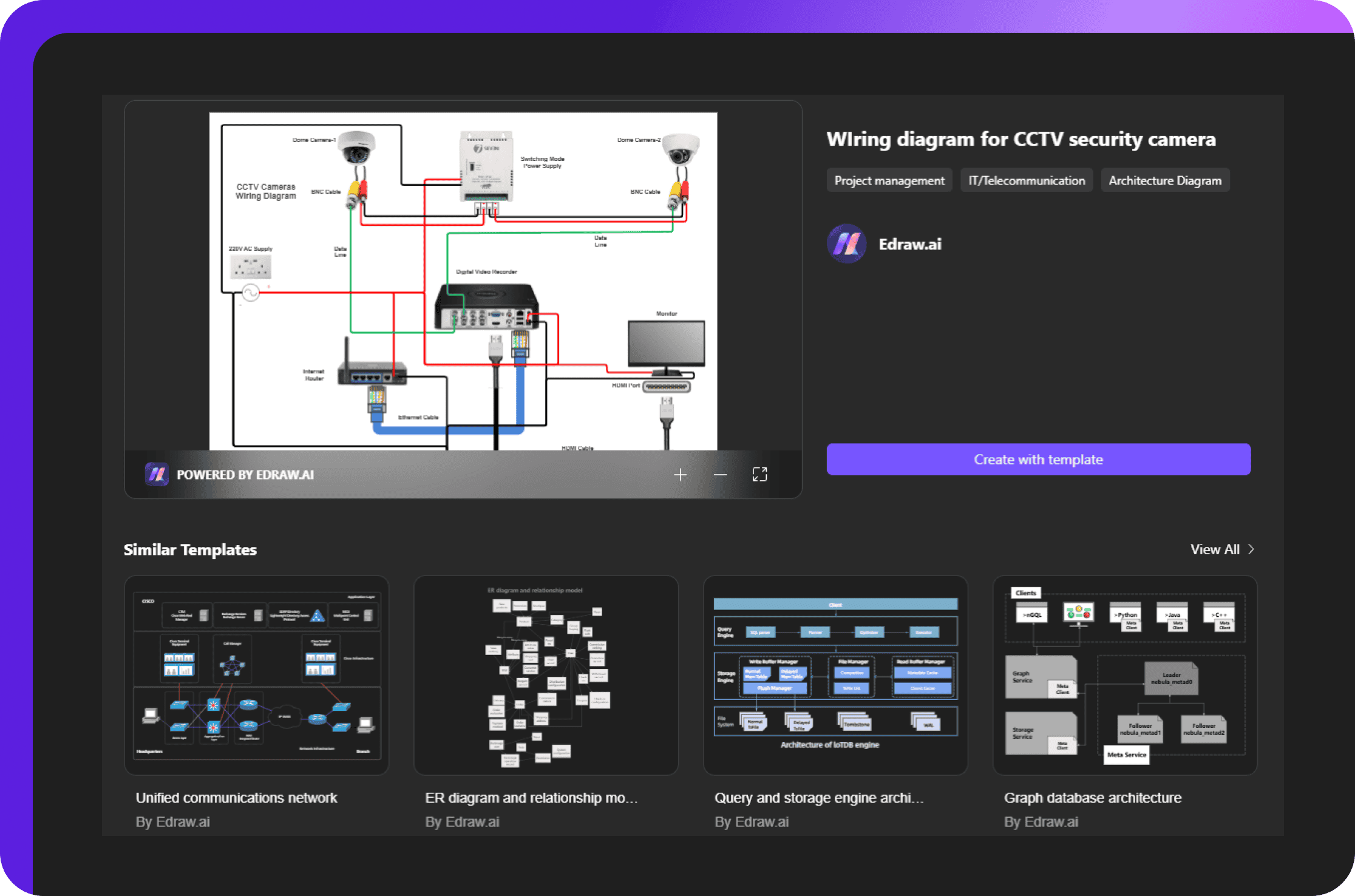Viewport: 1355px width, 896px height.
Task: Click 'POWERED BY EDRAW.AI' text
Action: [x=245, y=475]
